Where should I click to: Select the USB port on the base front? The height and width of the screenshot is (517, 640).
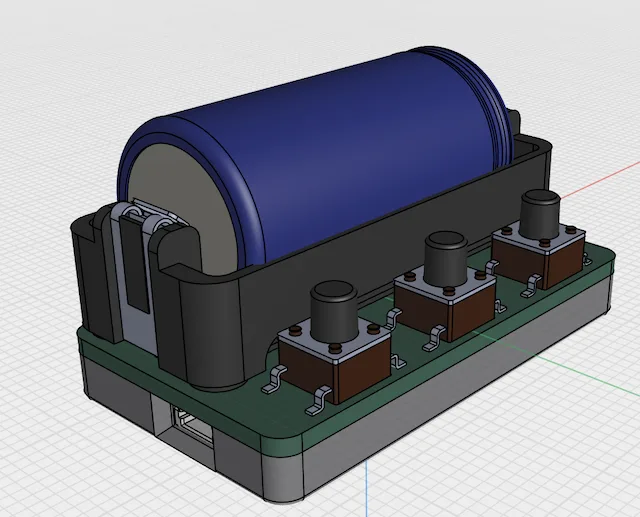194,428
